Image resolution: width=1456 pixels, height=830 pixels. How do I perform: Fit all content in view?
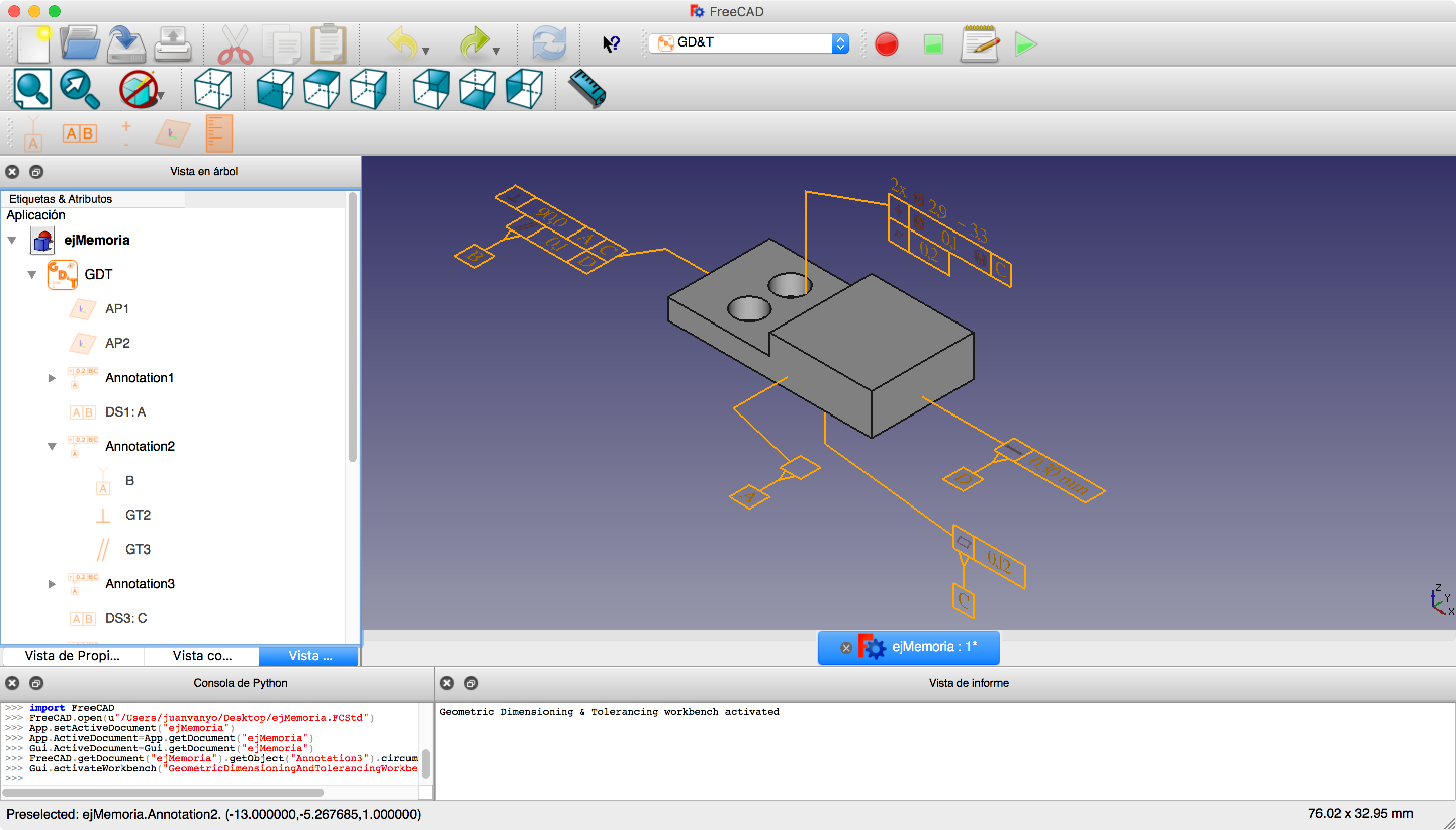click(x=32, y=88)
